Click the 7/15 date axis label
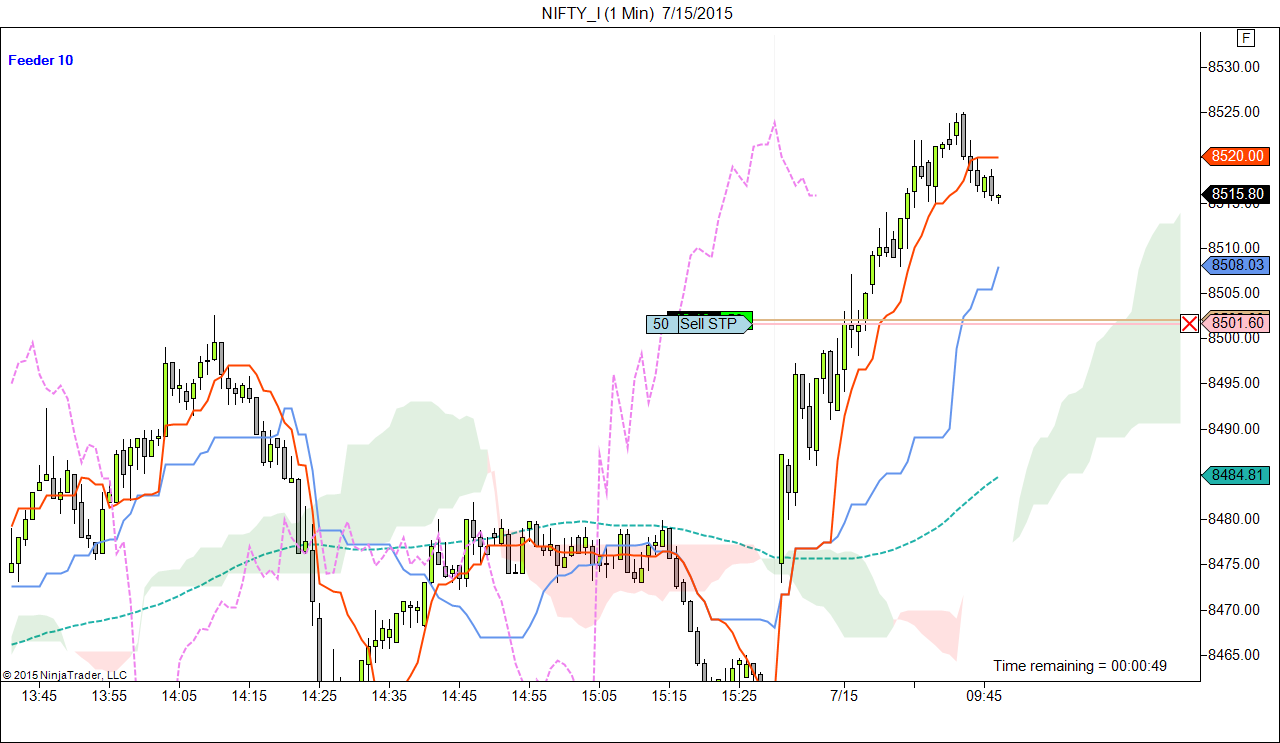This screenshot has width=1280, height=743. (x=844, y=696)
